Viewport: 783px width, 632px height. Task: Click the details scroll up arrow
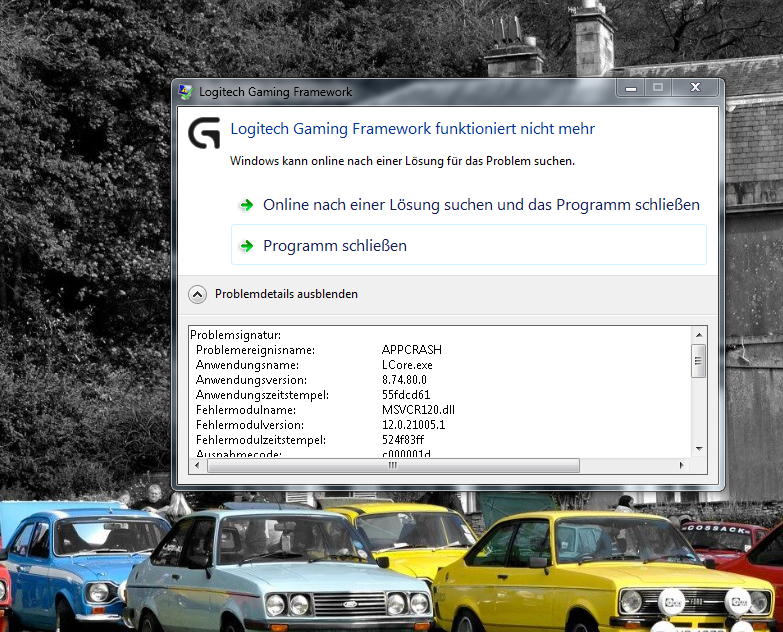pos(699,335)
